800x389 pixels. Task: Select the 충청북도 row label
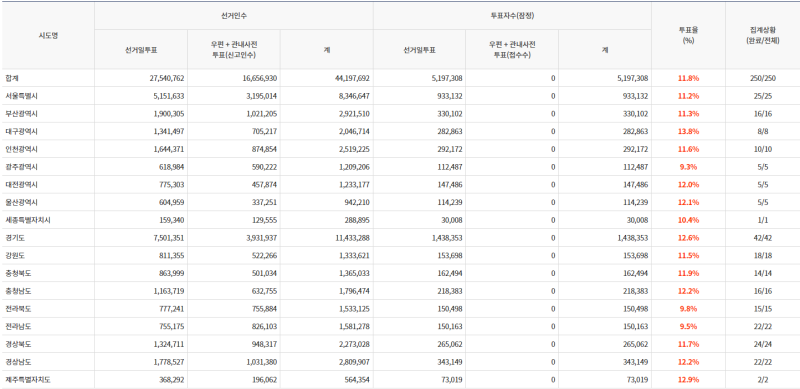pos(18,273)
